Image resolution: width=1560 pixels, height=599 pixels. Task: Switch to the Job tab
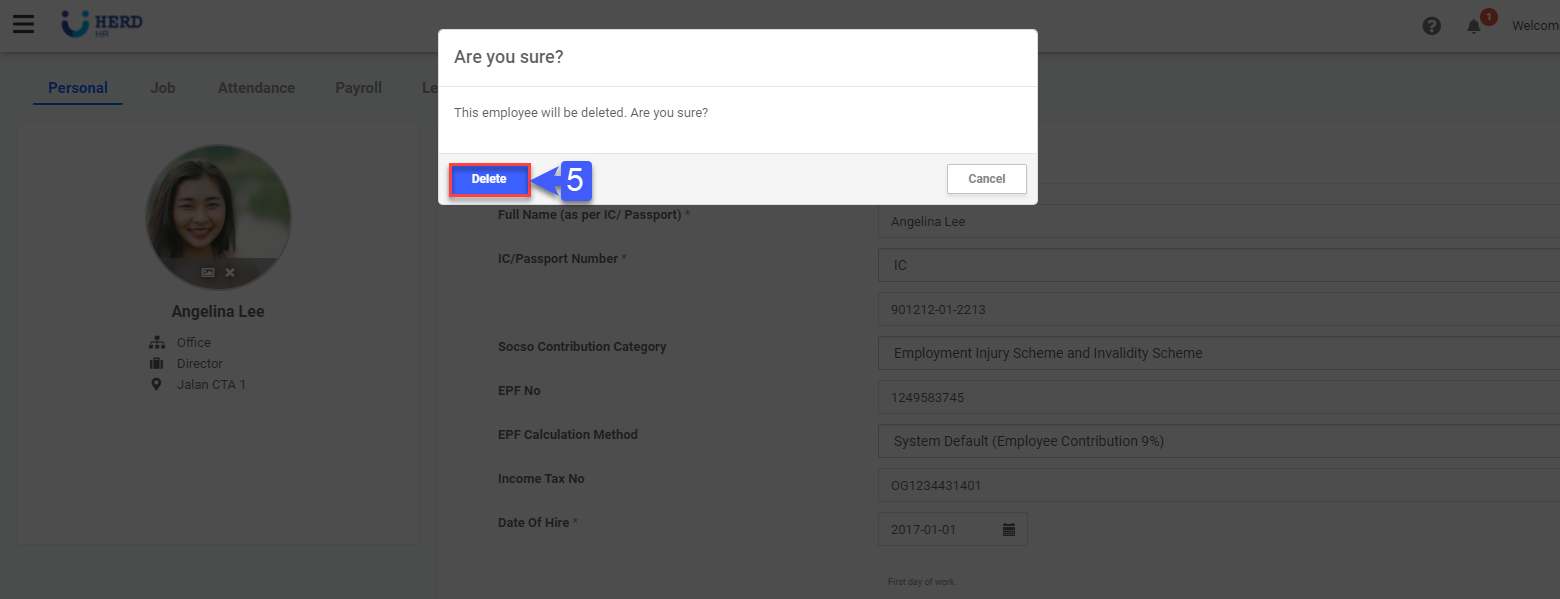163,88
